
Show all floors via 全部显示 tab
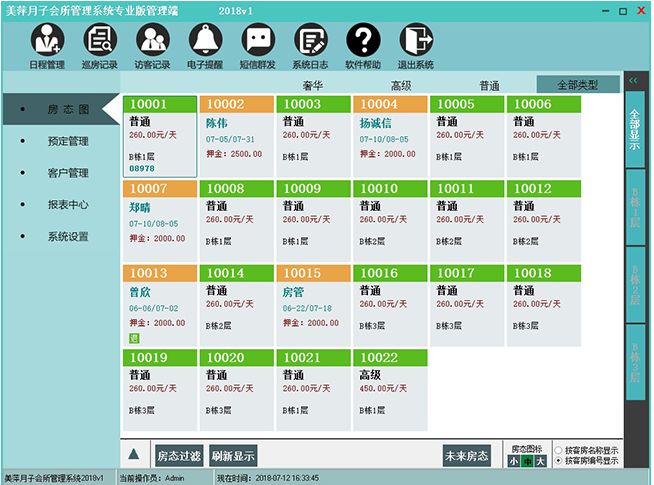tap(635, 129)
